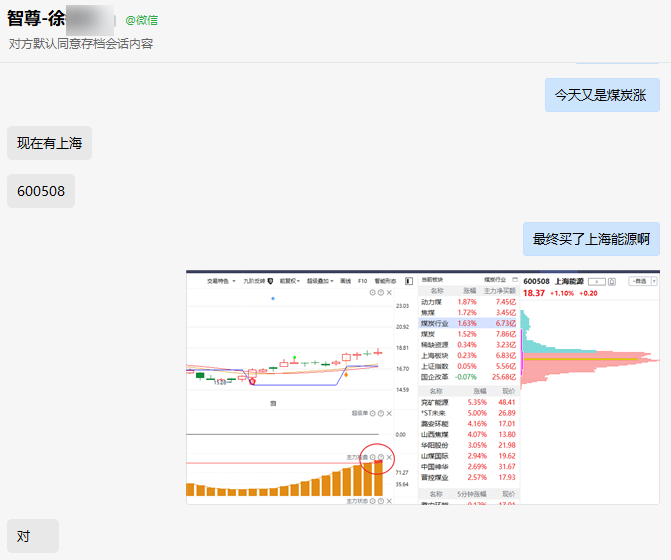This screenshot has width=671, height=560.
Task: Select the 晋控煤业 stock row
Action: click(x=469, y=477)
